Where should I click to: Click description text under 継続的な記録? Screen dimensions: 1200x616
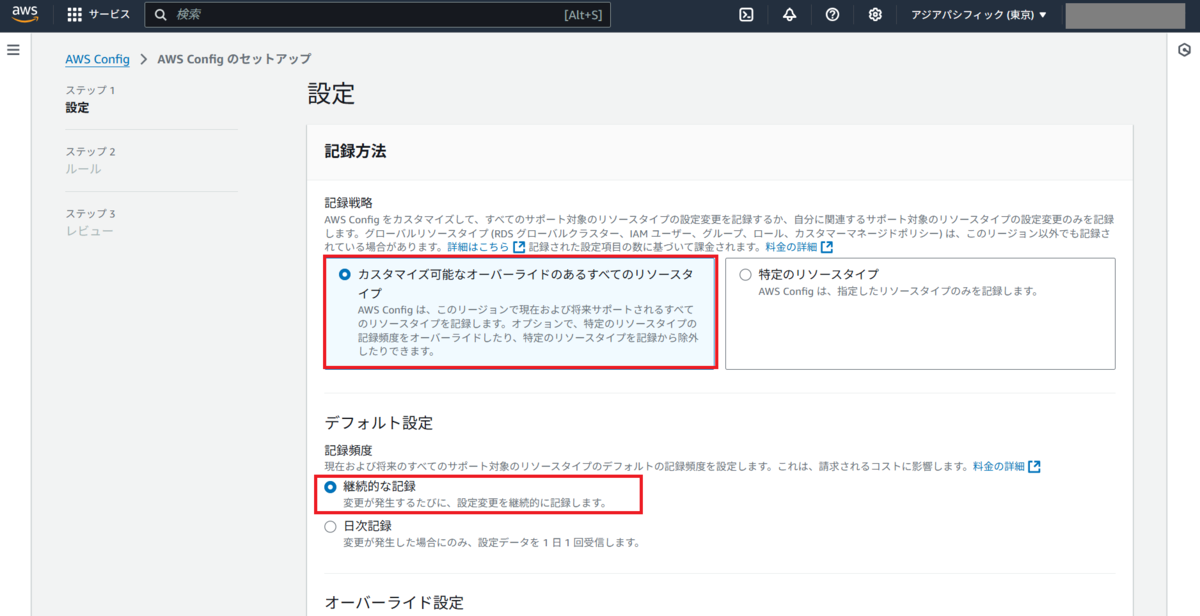(475, 503)
